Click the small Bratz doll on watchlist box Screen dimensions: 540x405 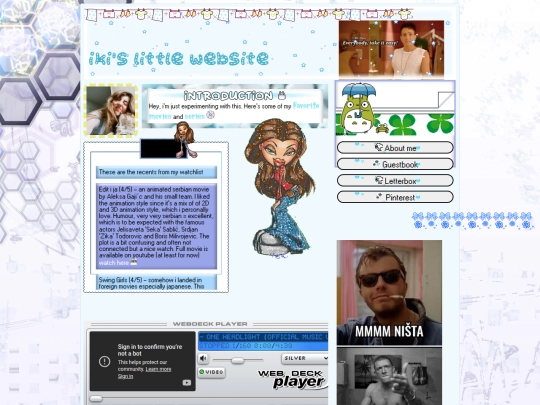pyautogui.click(x=185, y=139)
